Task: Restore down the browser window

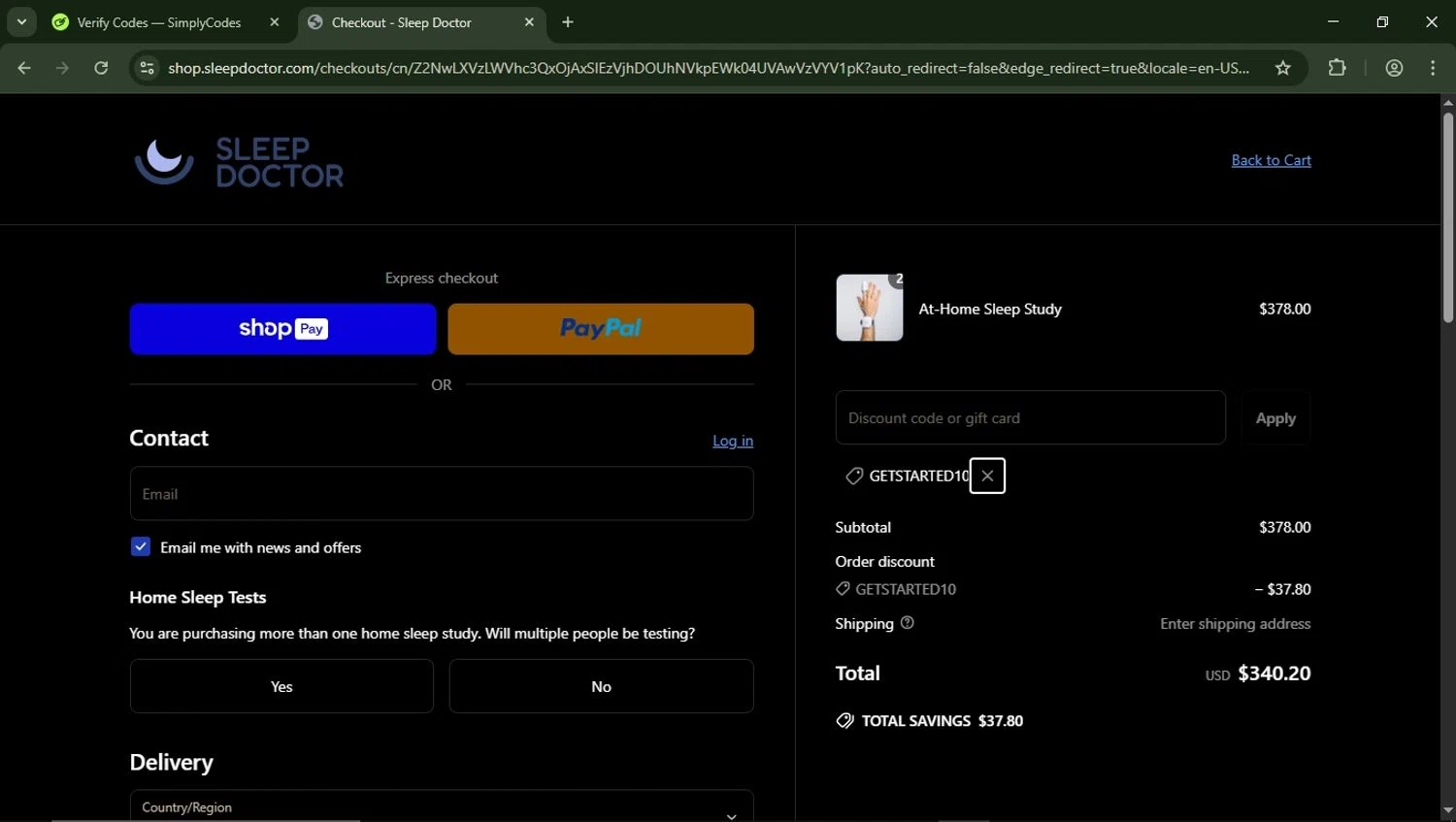Action: [1382, 21]
